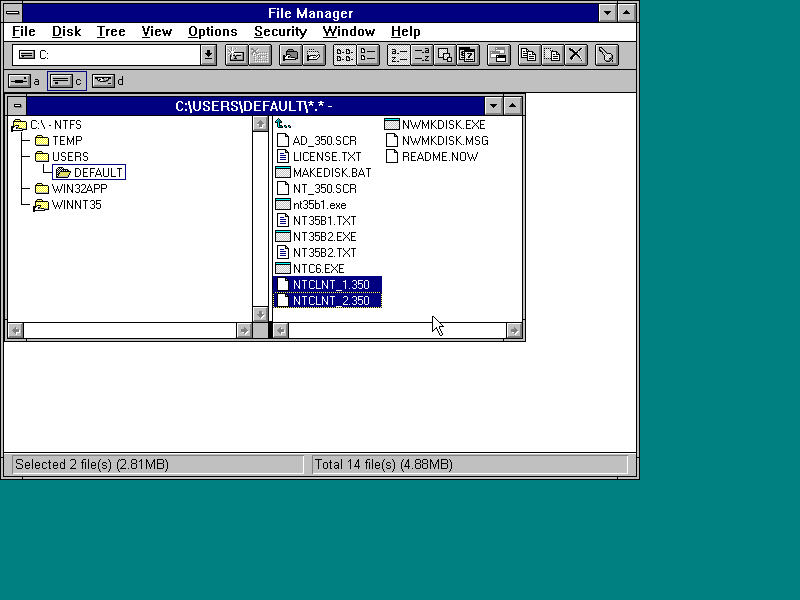The height and width of the screenshot is (600, 800).
Task: Click the Connect Network Drive toolbar icon
Action: coord(236,55)
